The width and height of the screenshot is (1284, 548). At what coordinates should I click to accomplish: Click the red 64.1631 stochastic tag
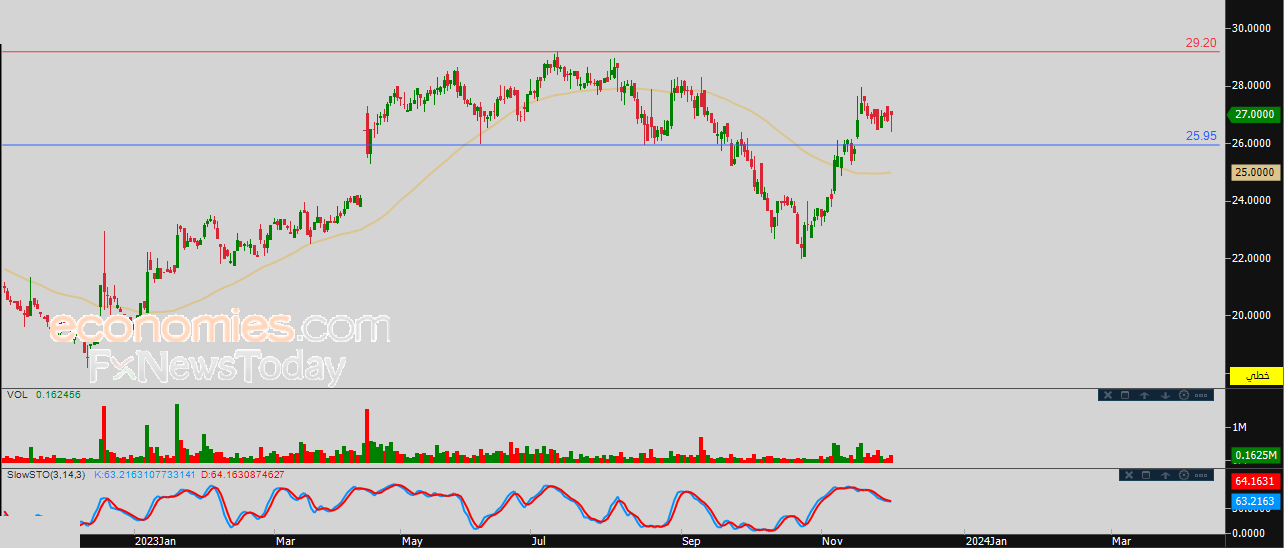point(1255,481)
